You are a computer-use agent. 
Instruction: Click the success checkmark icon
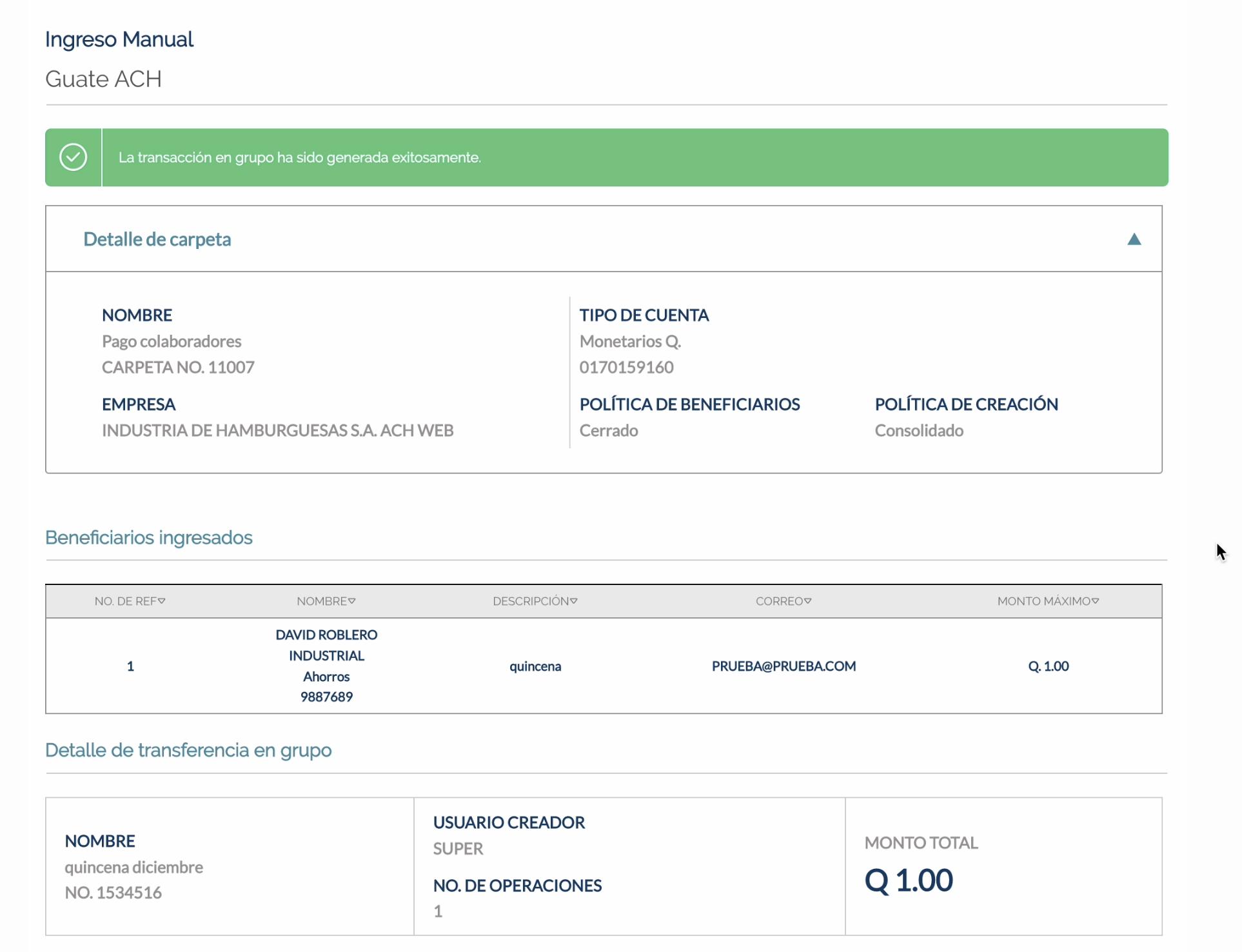click(x=73, y=157)
